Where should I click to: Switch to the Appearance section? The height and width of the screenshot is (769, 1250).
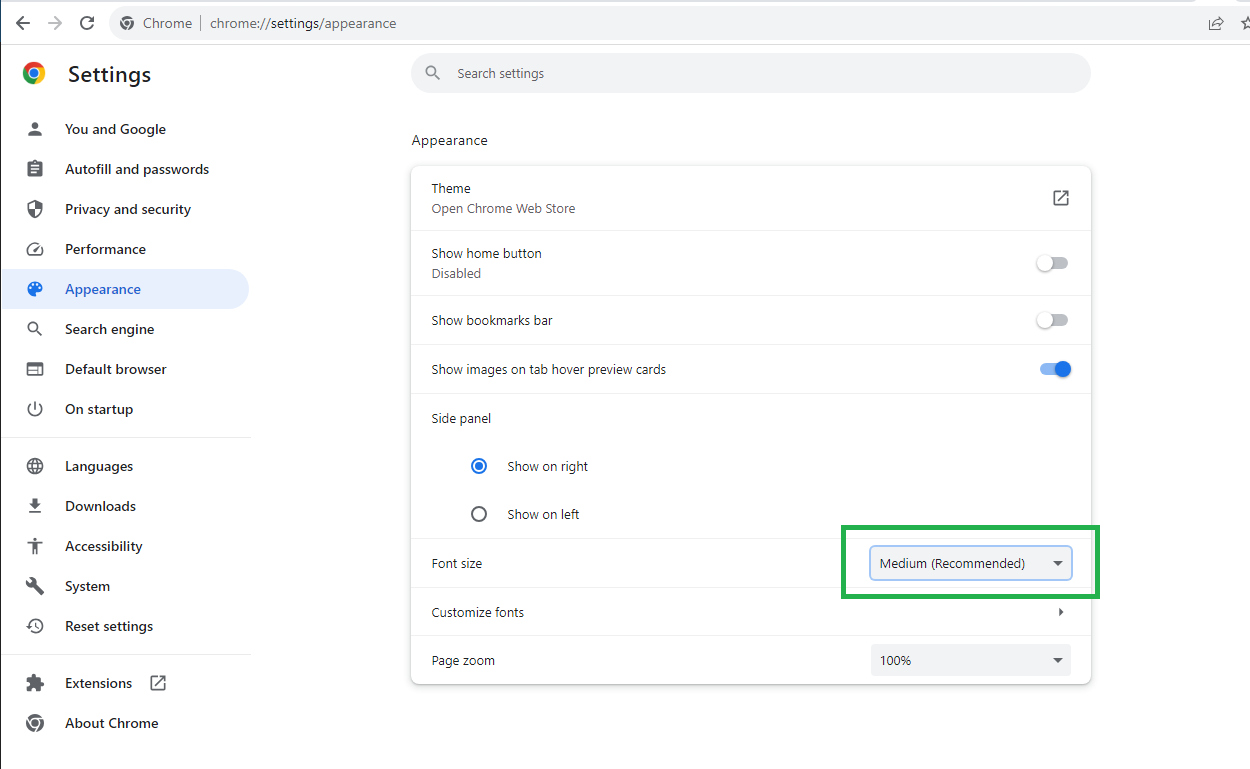[x=104, y=288]
